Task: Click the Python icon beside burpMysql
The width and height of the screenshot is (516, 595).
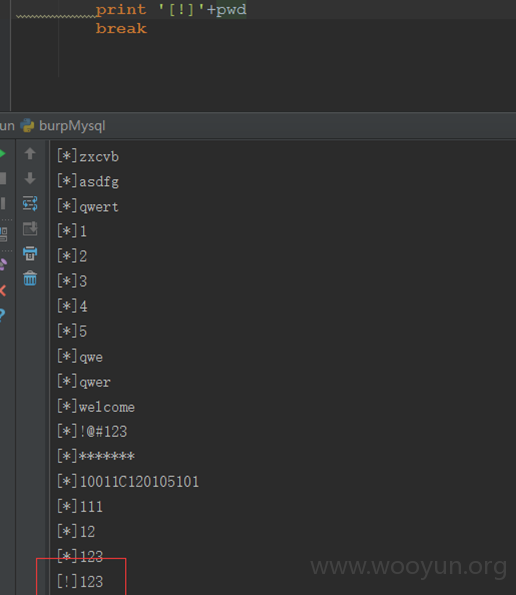Action: pyautogui.click(x=27, y=126)
